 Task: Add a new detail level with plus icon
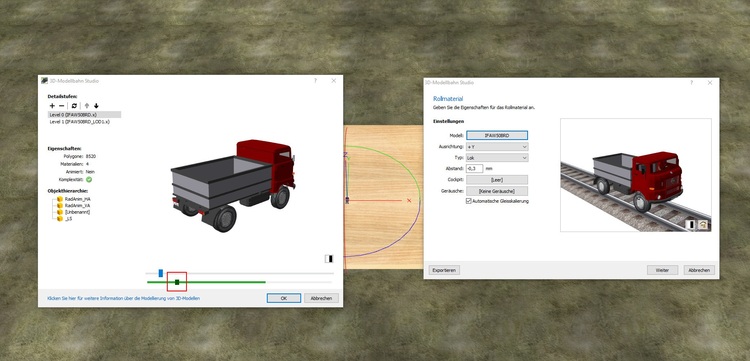tap(52, 106)
